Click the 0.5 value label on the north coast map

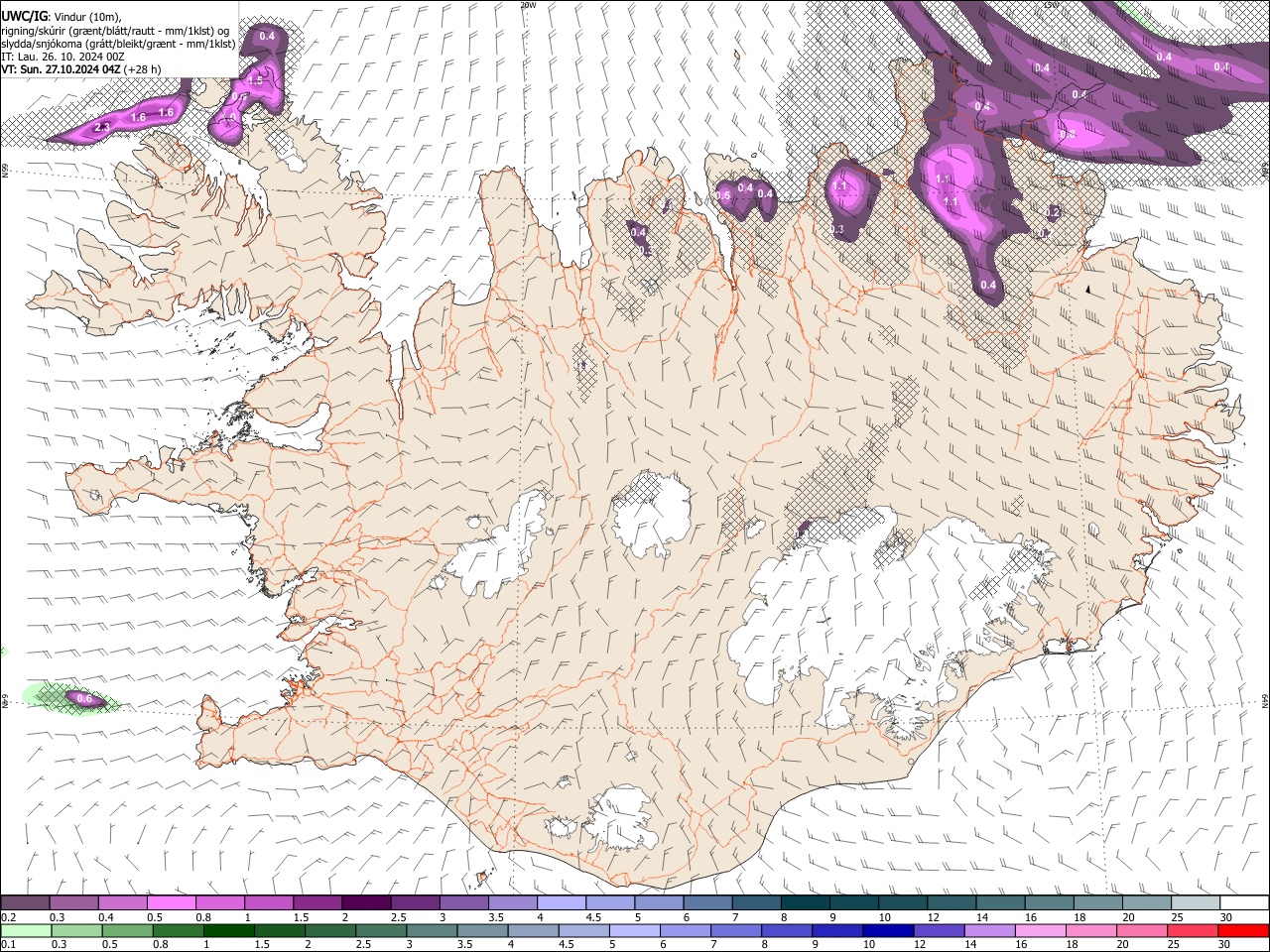pyautogui.click(x=722, y=196)
